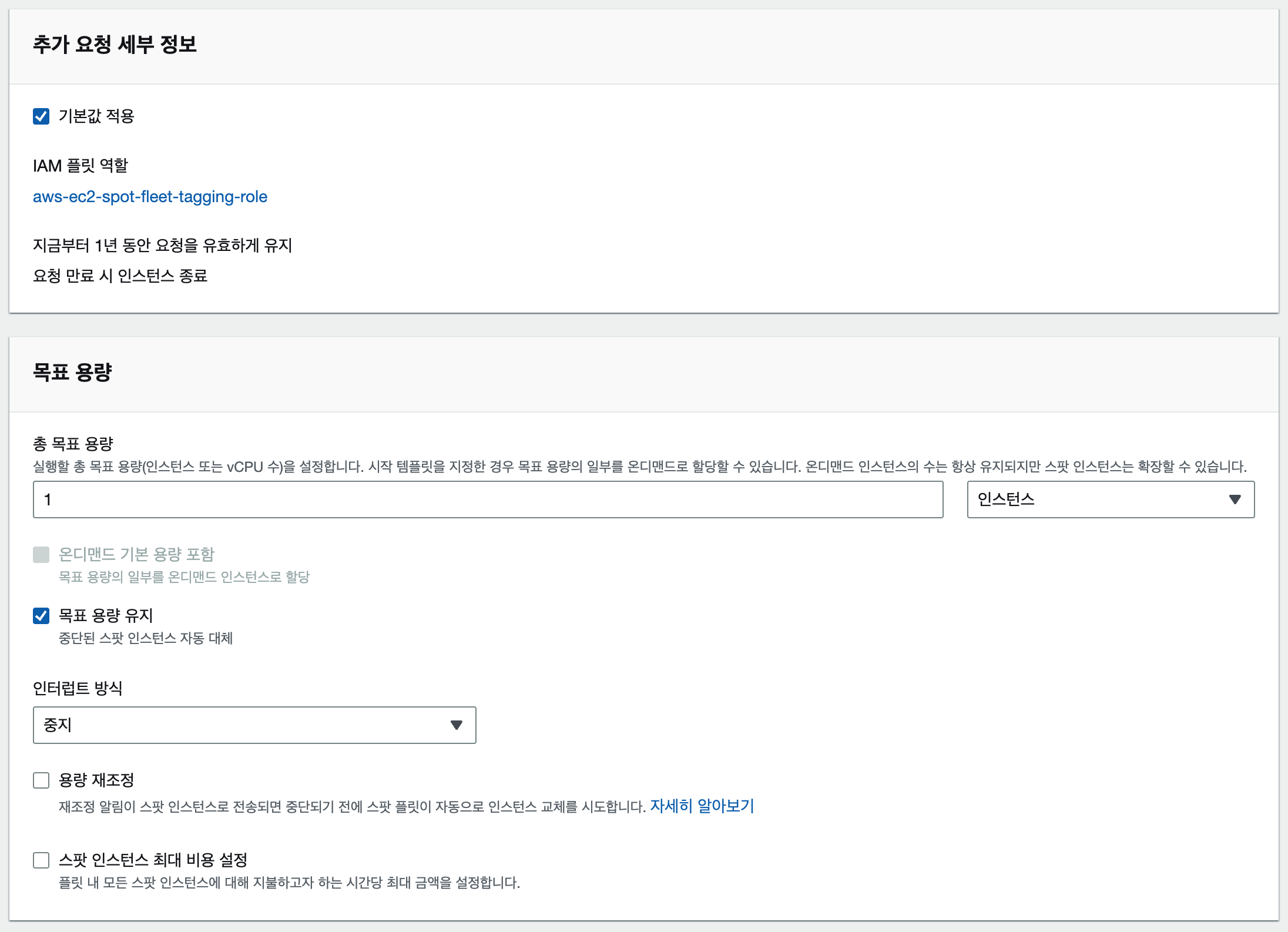Click the 추가 요청 세부 정보 header
The width and height of the screenshot is (1288, 932).
(115, 45)
